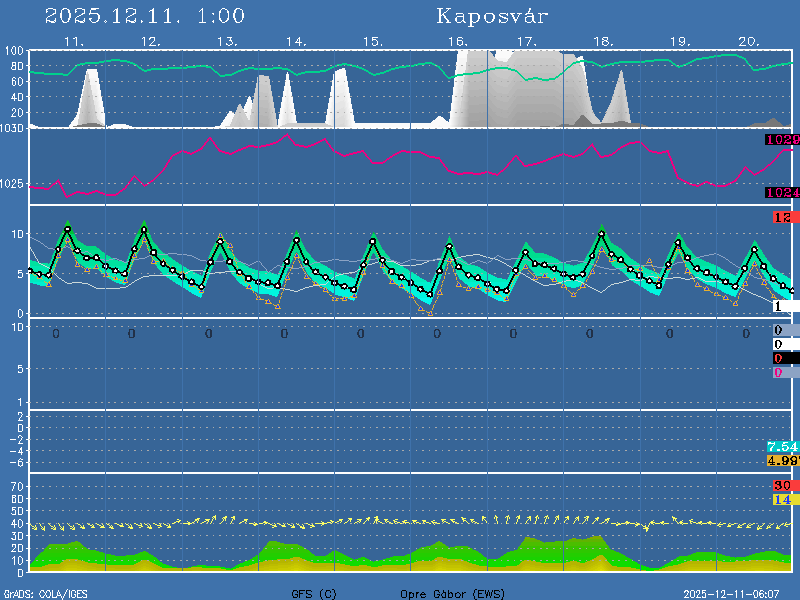Select the red 12 temperature maximum badge
The height and width of the screenshot is (600, 800).
click(x=782, y=218)
